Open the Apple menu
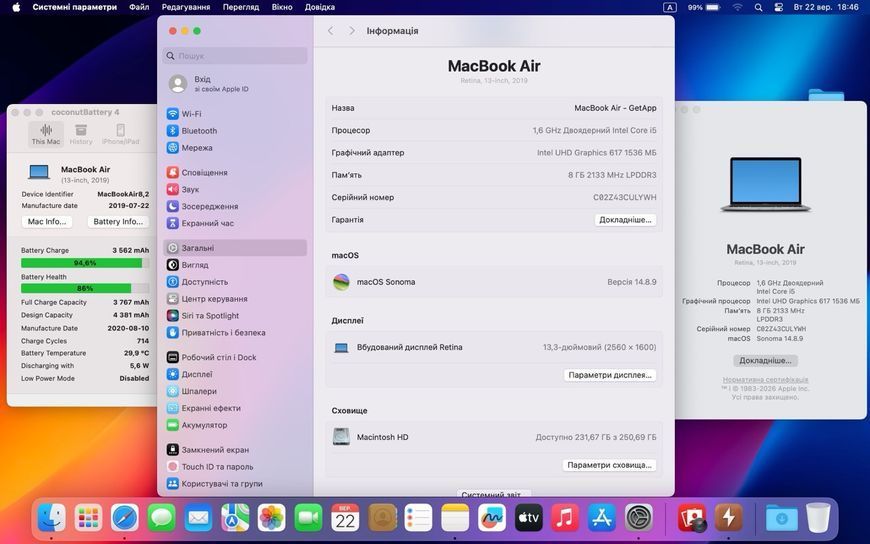The width and height of the screenshot is (870, 544). pyautogui.click(x=16, y=7)
